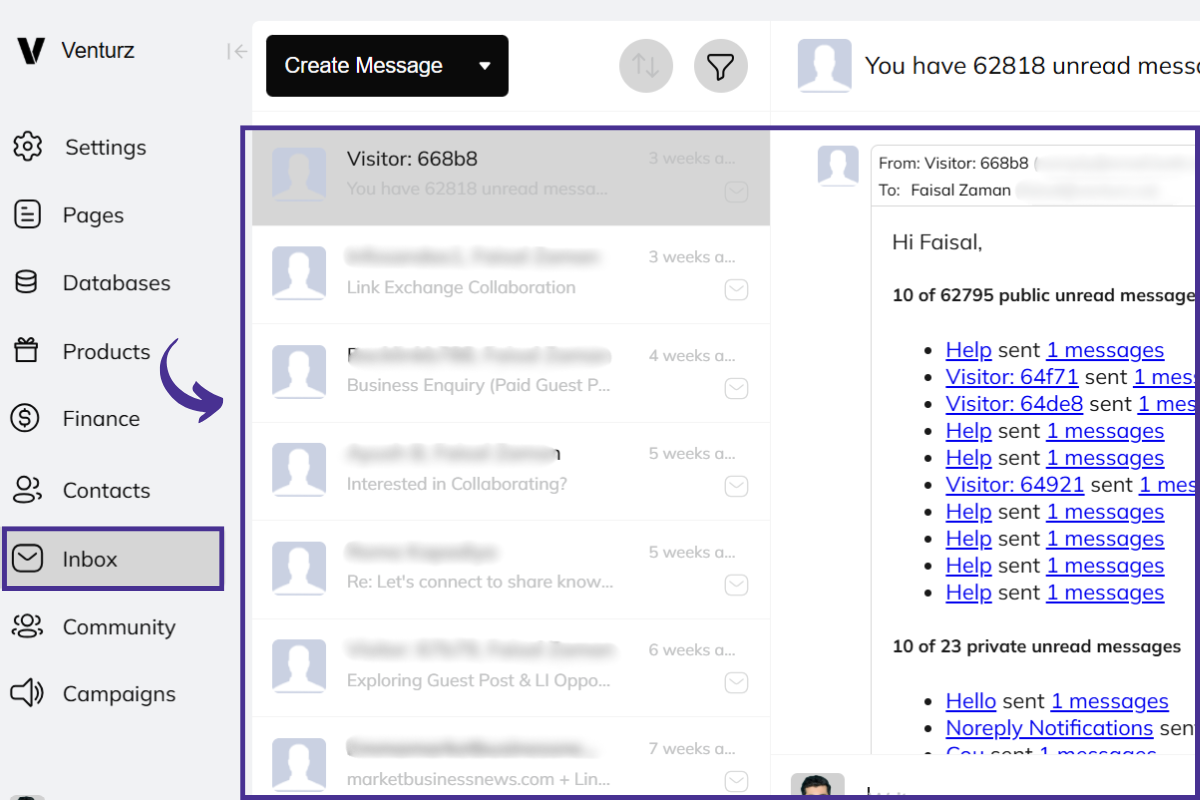Click the Venturz logo icon
Viewport: 1200px width, 800px height.
point(32,50)
